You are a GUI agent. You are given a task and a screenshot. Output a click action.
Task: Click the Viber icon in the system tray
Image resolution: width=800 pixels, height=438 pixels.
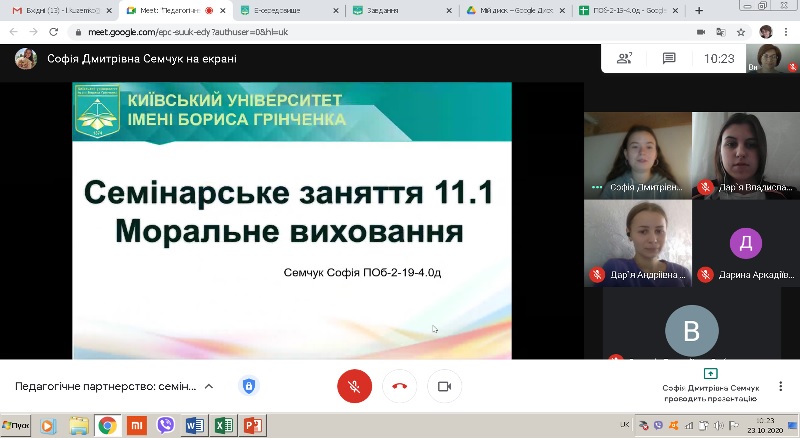pyautogui.click(x=659, y=425)
